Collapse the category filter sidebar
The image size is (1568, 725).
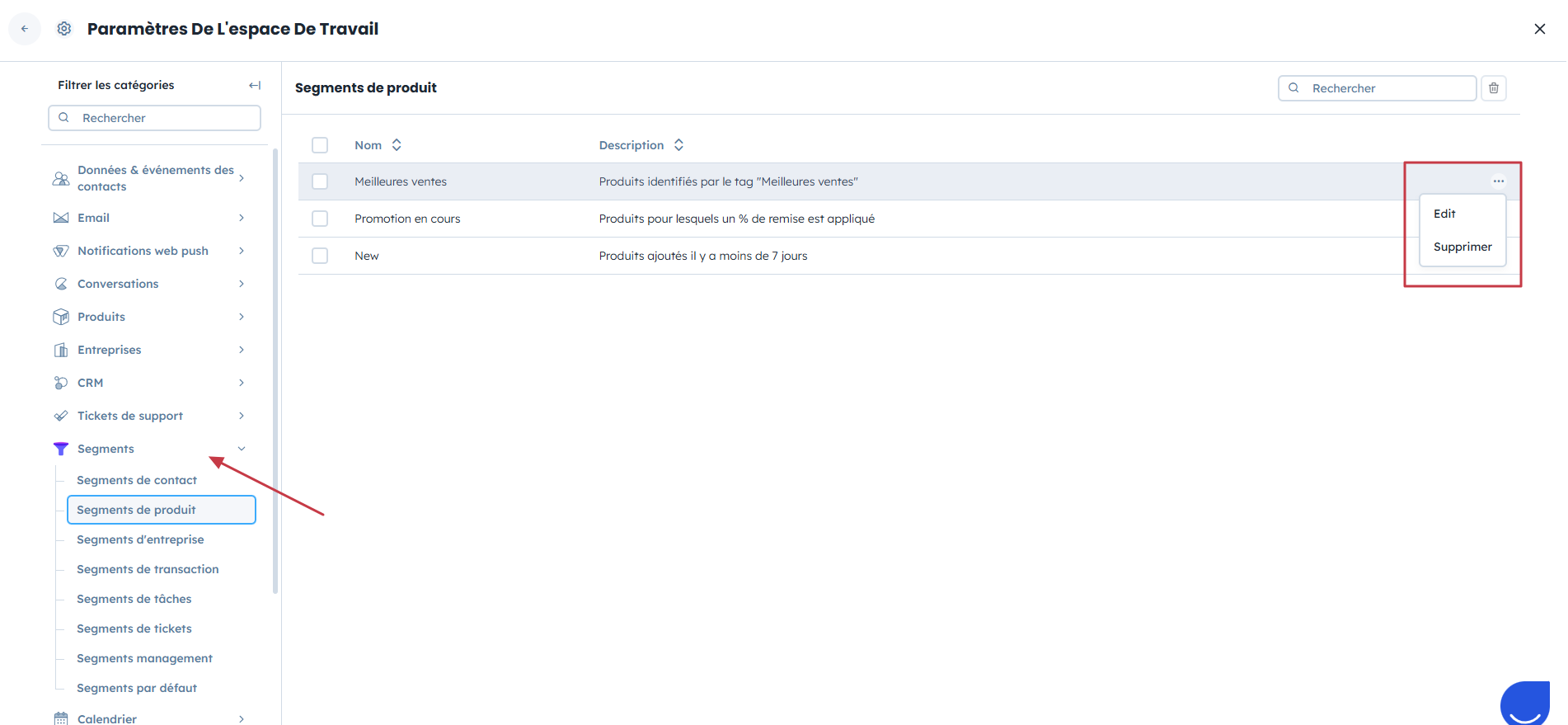pyautogui.click(x=255, y=85)
